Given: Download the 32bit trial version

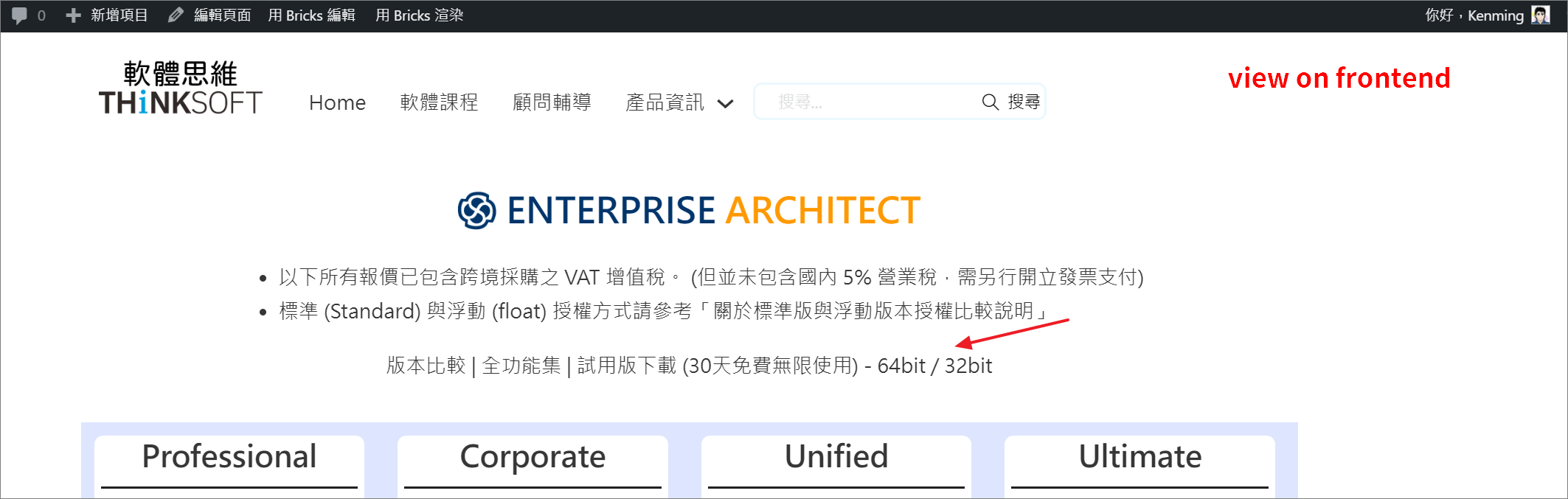Looking at the screenshot, I should pos(968,366).
